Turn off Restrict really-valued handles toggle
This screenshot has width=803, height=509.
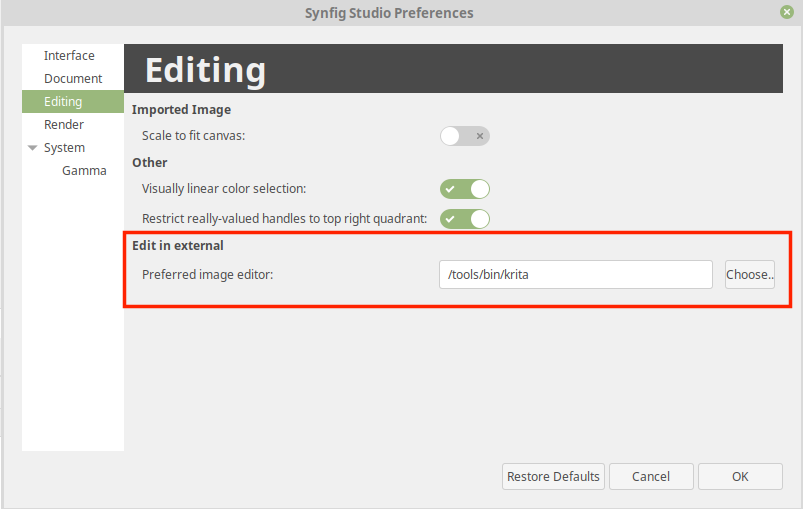[x=464, y=219]
